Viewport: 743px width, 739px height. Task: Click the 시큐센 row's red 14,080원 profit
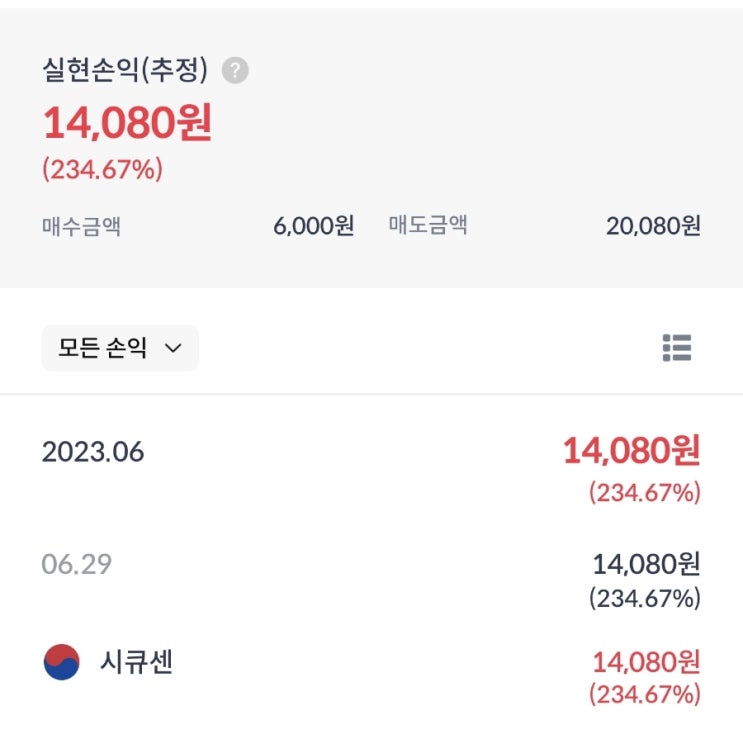646,661
